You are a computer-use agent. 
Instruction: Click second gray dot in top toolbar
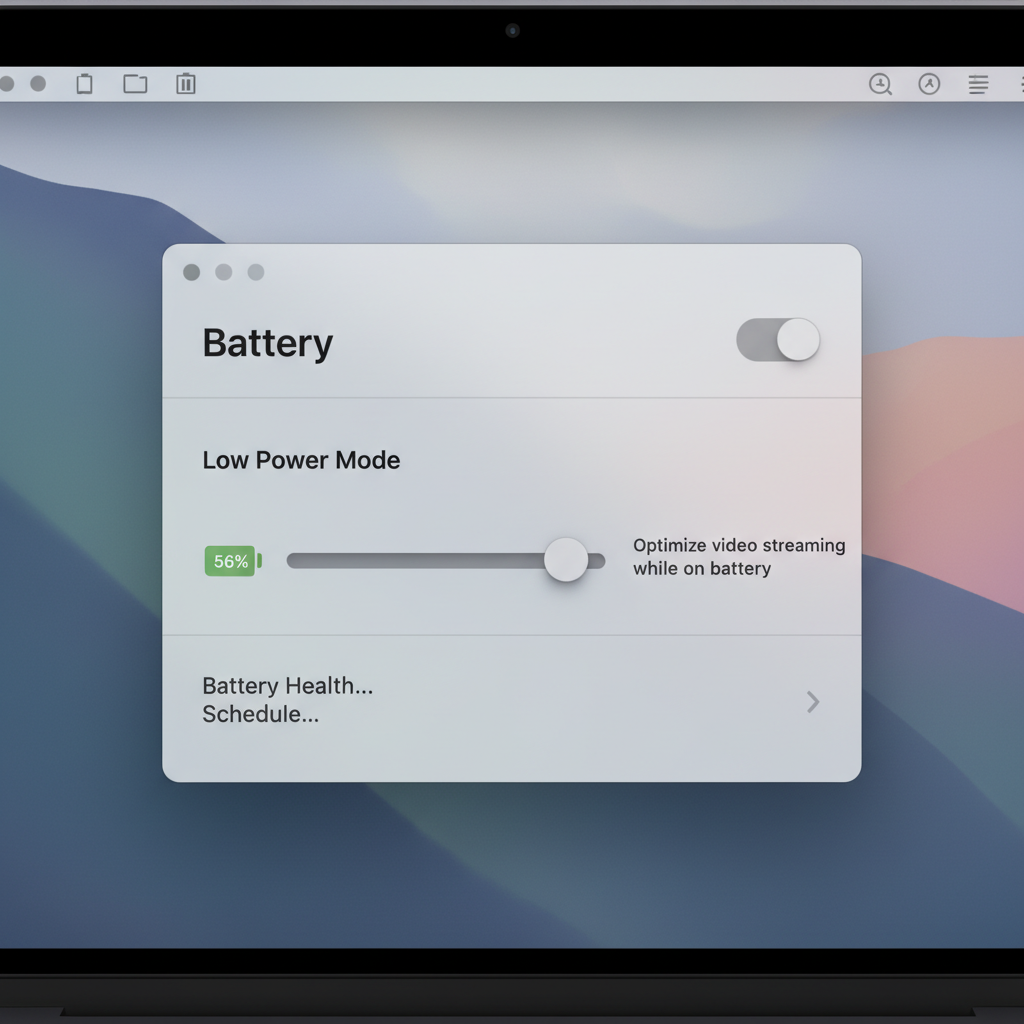click(38, 84)
